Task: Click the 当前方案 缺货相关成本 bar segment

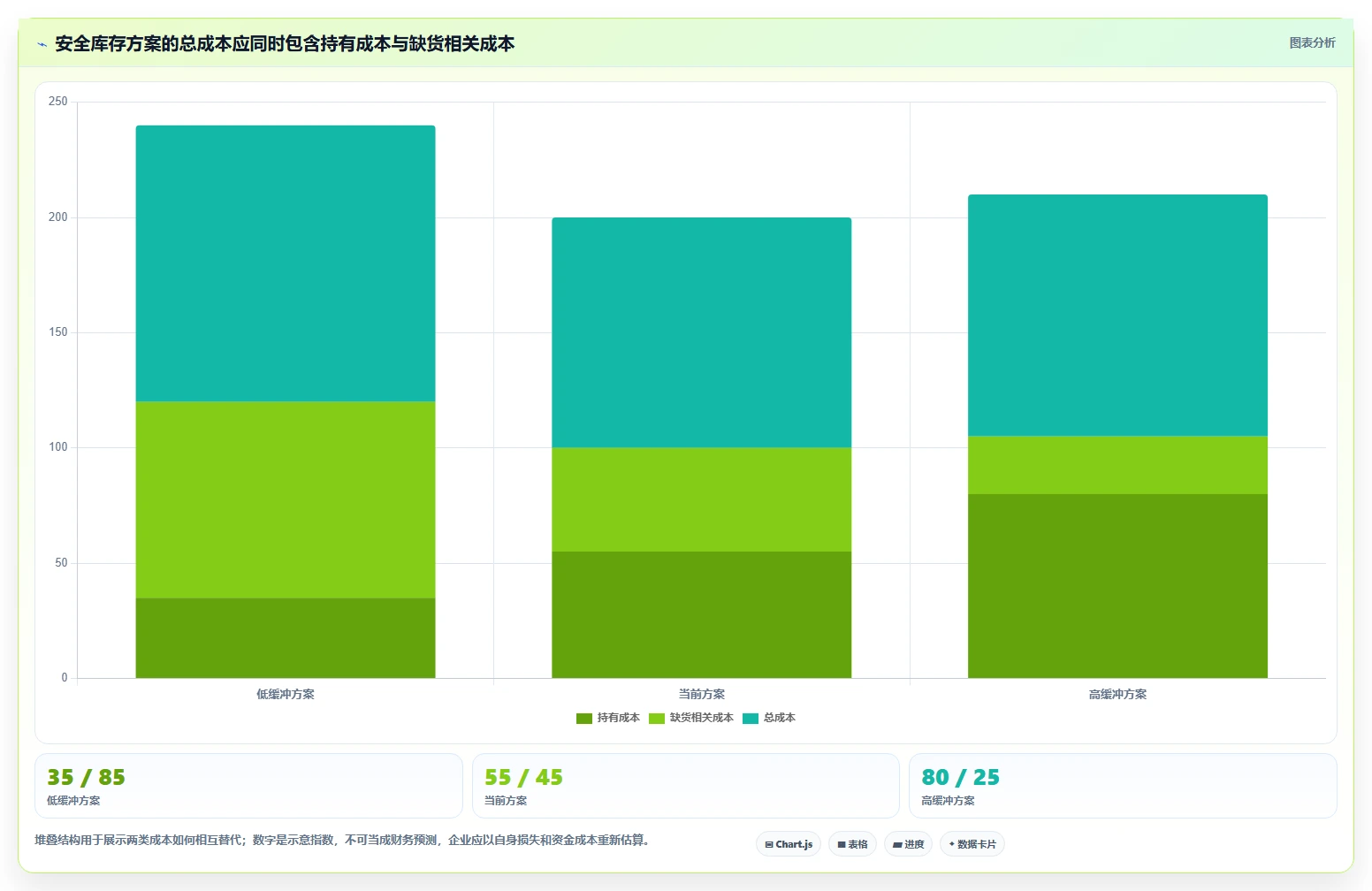Action: pyautogui.click(x=702, y=500)
